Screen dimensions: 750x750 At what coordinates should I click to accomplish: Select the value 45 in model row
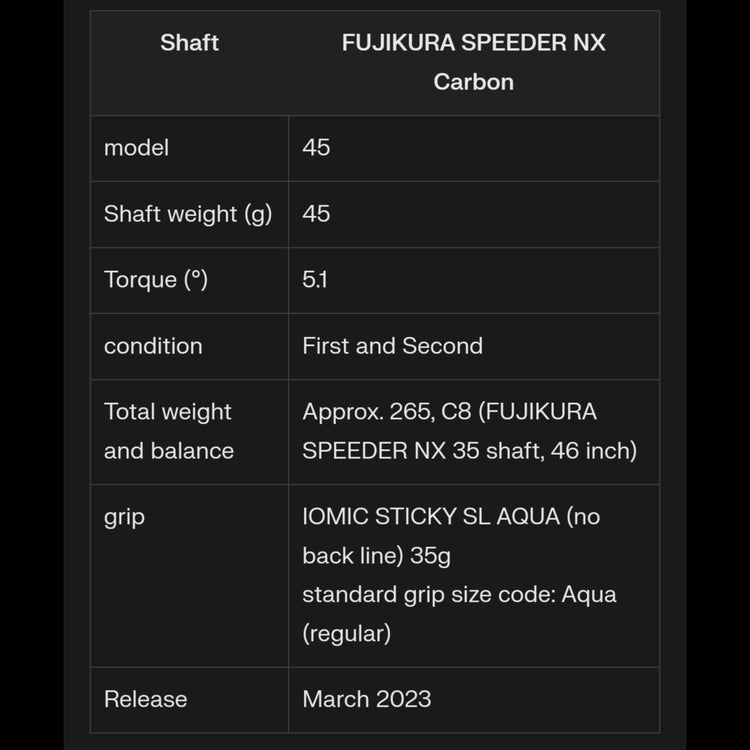(316, 148)
